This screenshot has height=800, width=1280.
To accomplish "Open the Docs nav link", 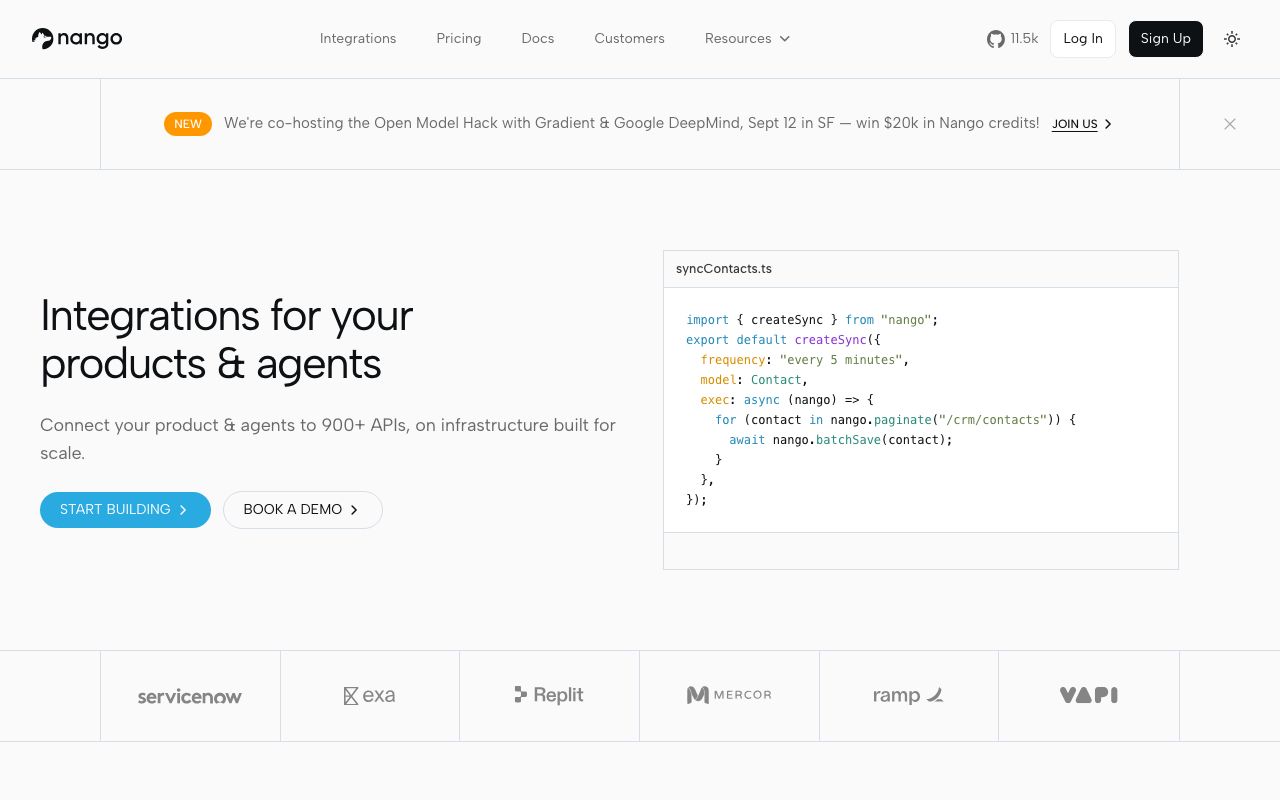I will [x=538, y=39].
